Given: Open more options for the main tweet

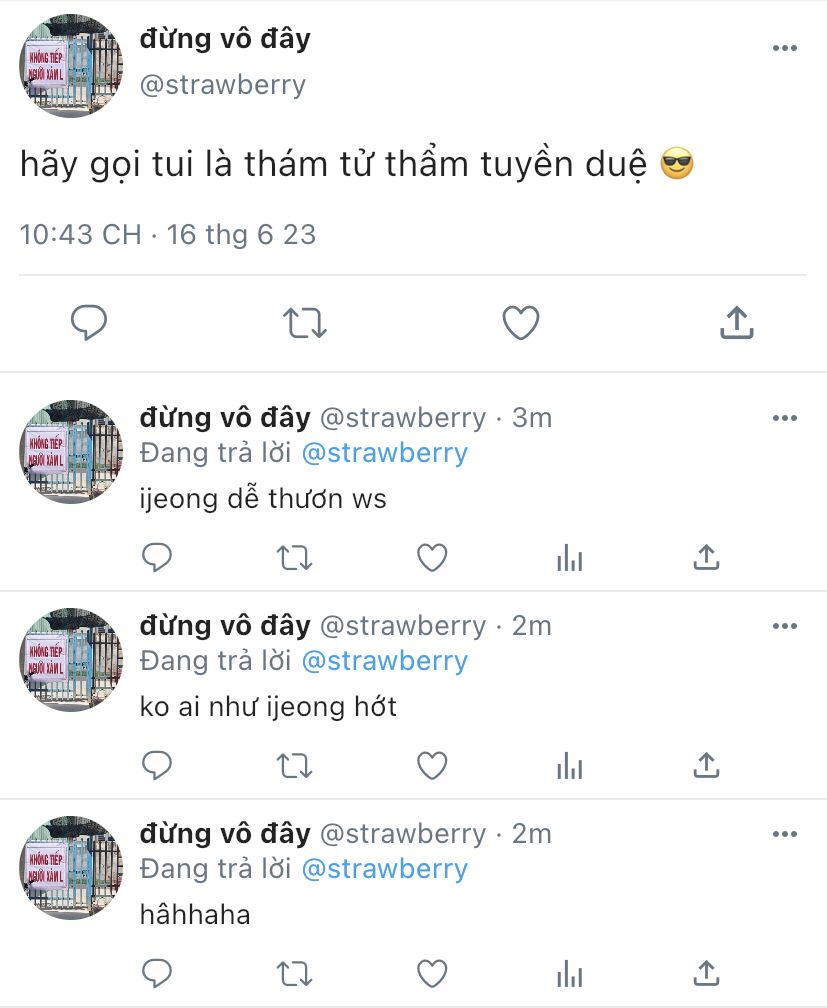Looking at the screenshot, I should pyautogui.click(x=785, y=48).
